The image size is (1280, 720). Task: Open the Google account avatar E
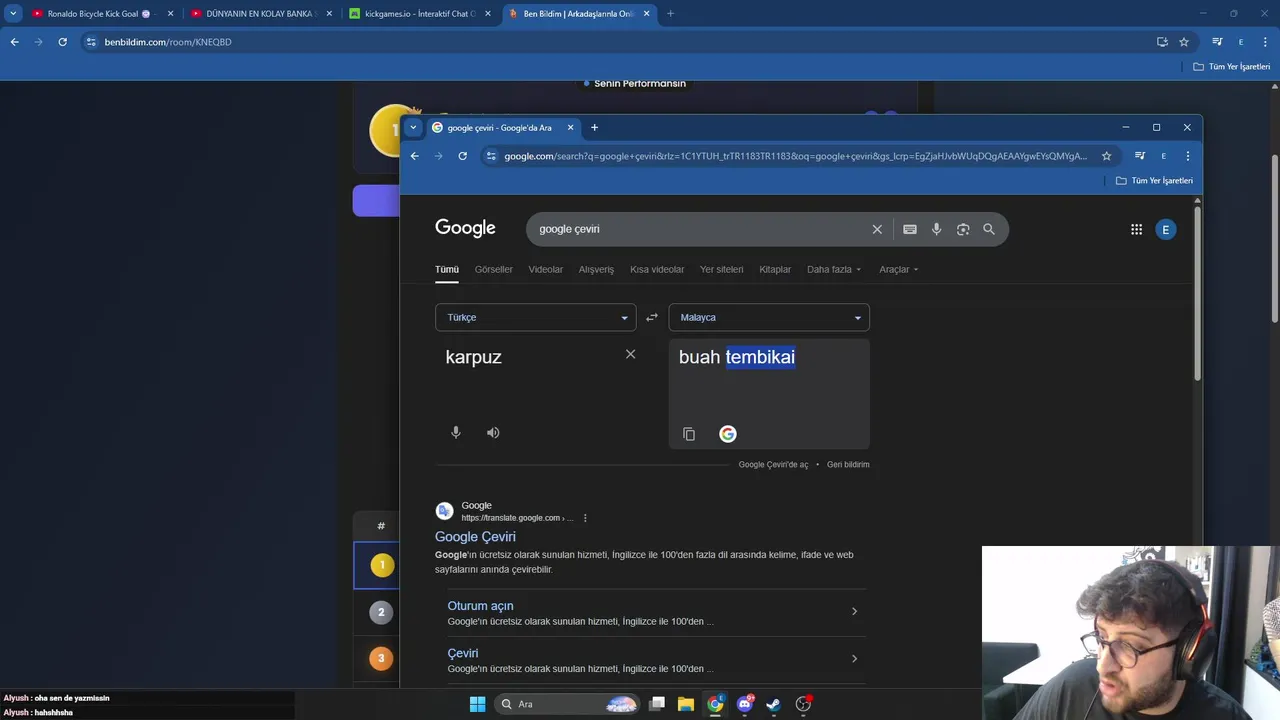click(x=1165, y=229)
